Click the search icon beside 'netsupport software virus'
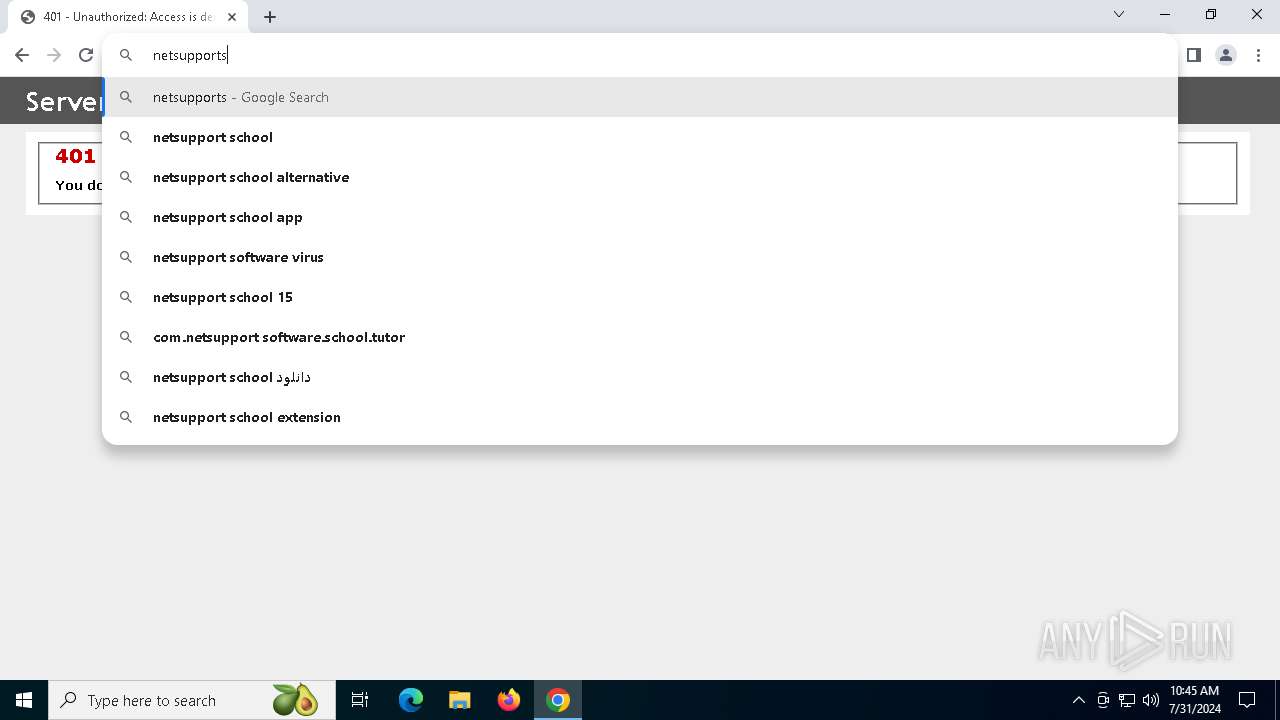 pyautogui.click(x=126, y=257)
